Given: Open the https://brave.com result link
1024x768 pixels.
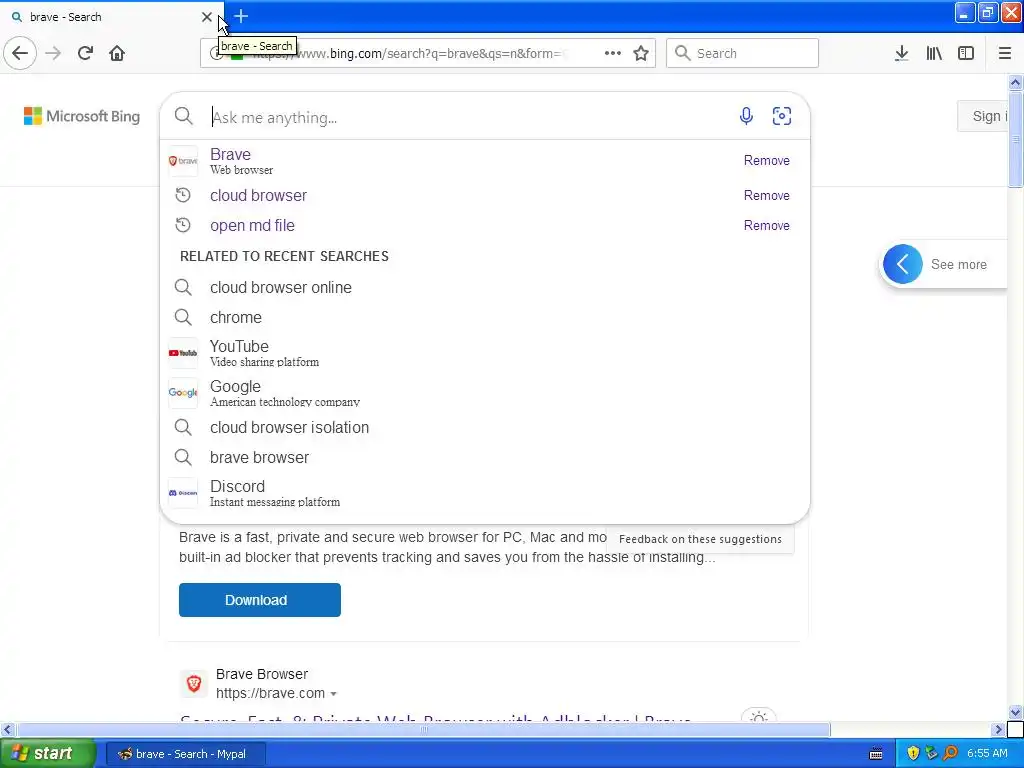Looking at the screenshot, I should click(x=270, y=693).
